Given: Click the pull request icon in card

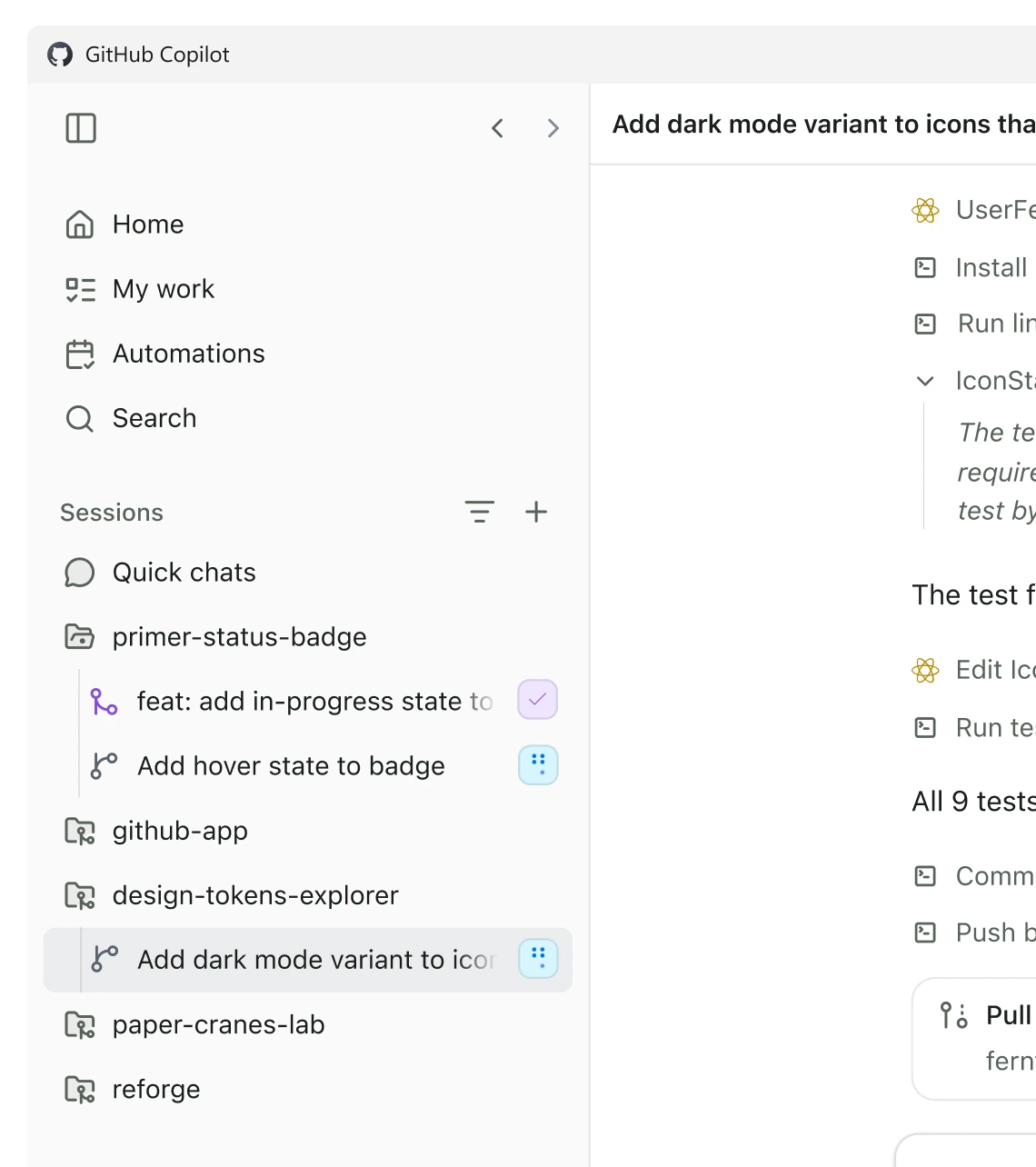Looking at the screenshot, I should coord(954,1015).
